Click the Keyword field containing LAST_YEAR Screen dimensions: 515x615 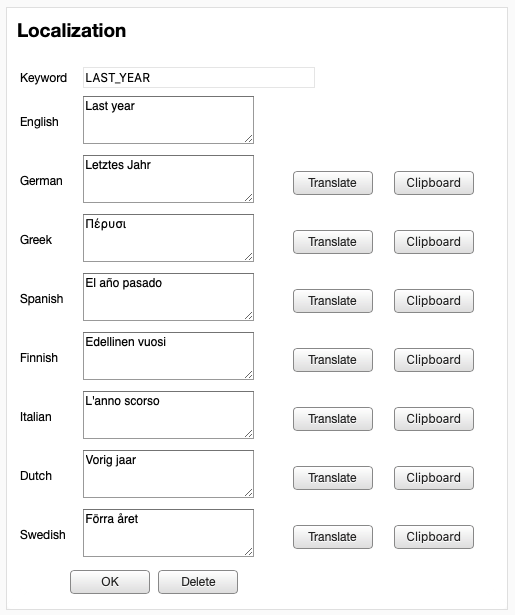(198, 77)
